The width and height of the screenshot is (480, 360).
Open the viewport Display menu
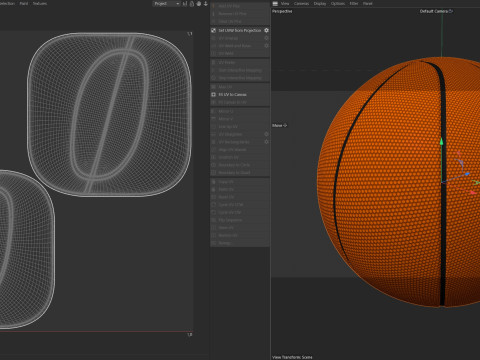(320, 3)
